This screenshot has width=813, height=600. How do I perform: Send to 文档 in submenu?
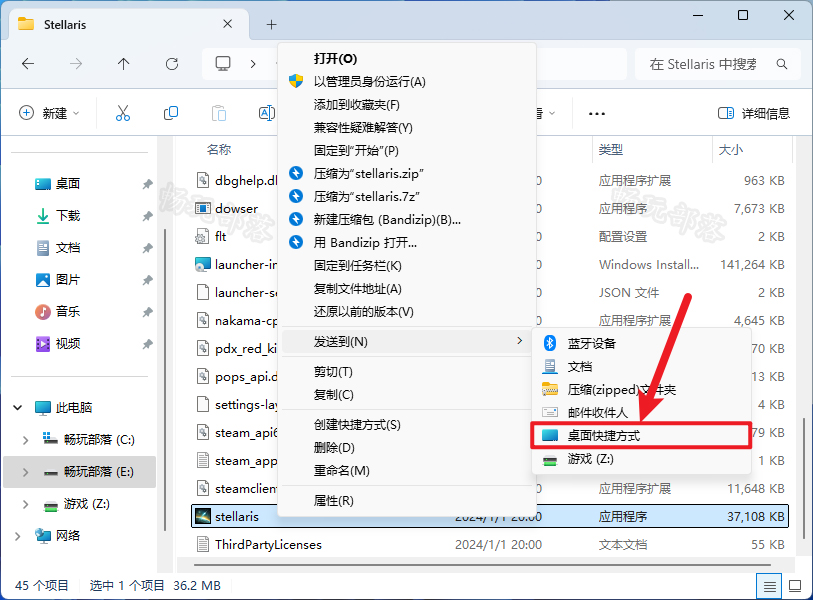pos(641,367)
